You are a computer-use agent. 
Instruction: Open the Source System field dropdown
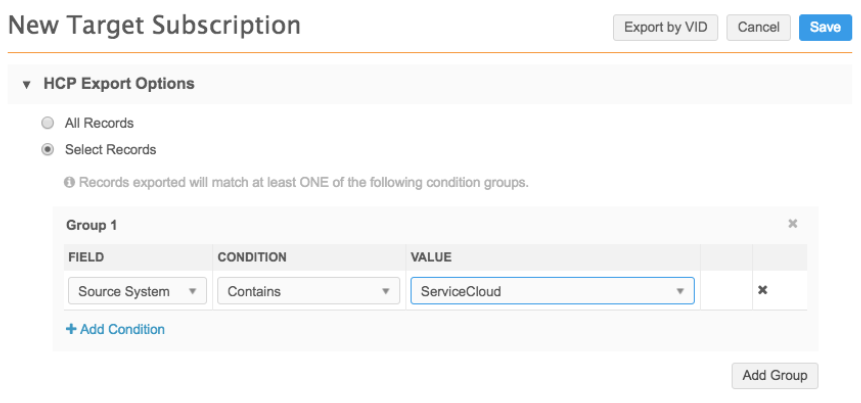[x=137, y=291]
